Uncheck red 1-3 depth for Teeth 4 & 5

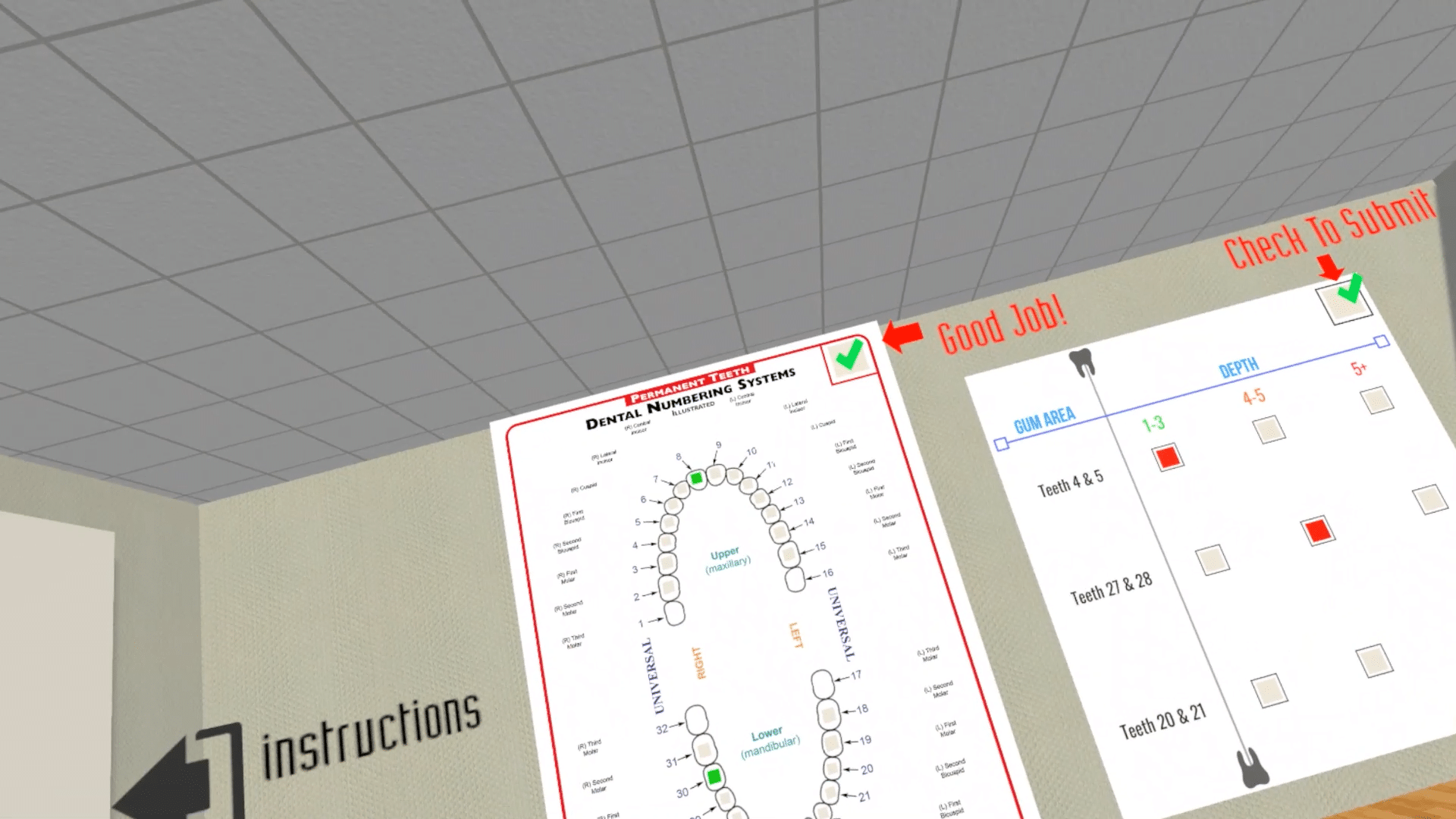point(1168,457)
